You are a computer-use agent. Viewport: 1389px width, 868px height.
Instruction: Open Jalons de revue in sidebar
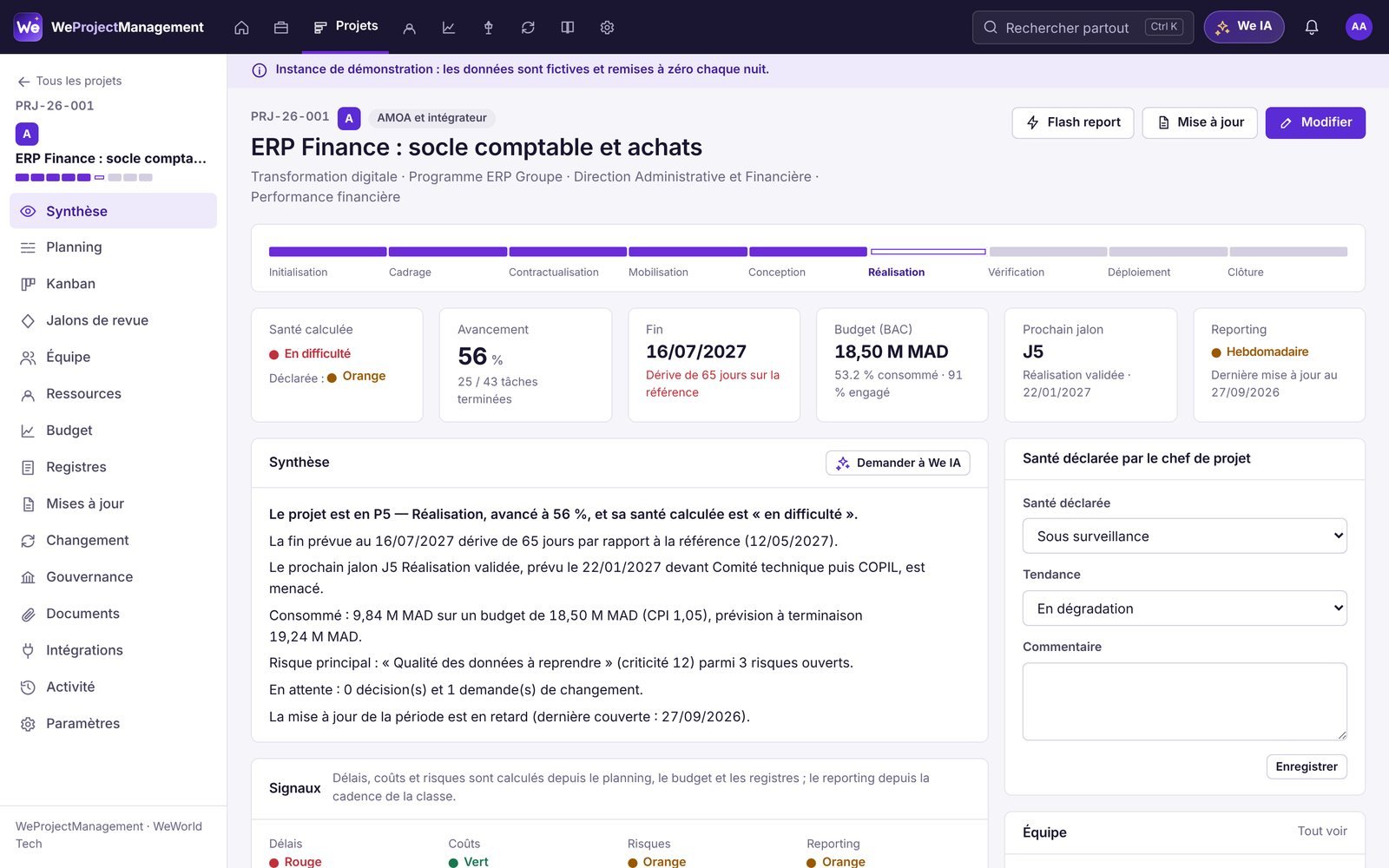[113, 320]
